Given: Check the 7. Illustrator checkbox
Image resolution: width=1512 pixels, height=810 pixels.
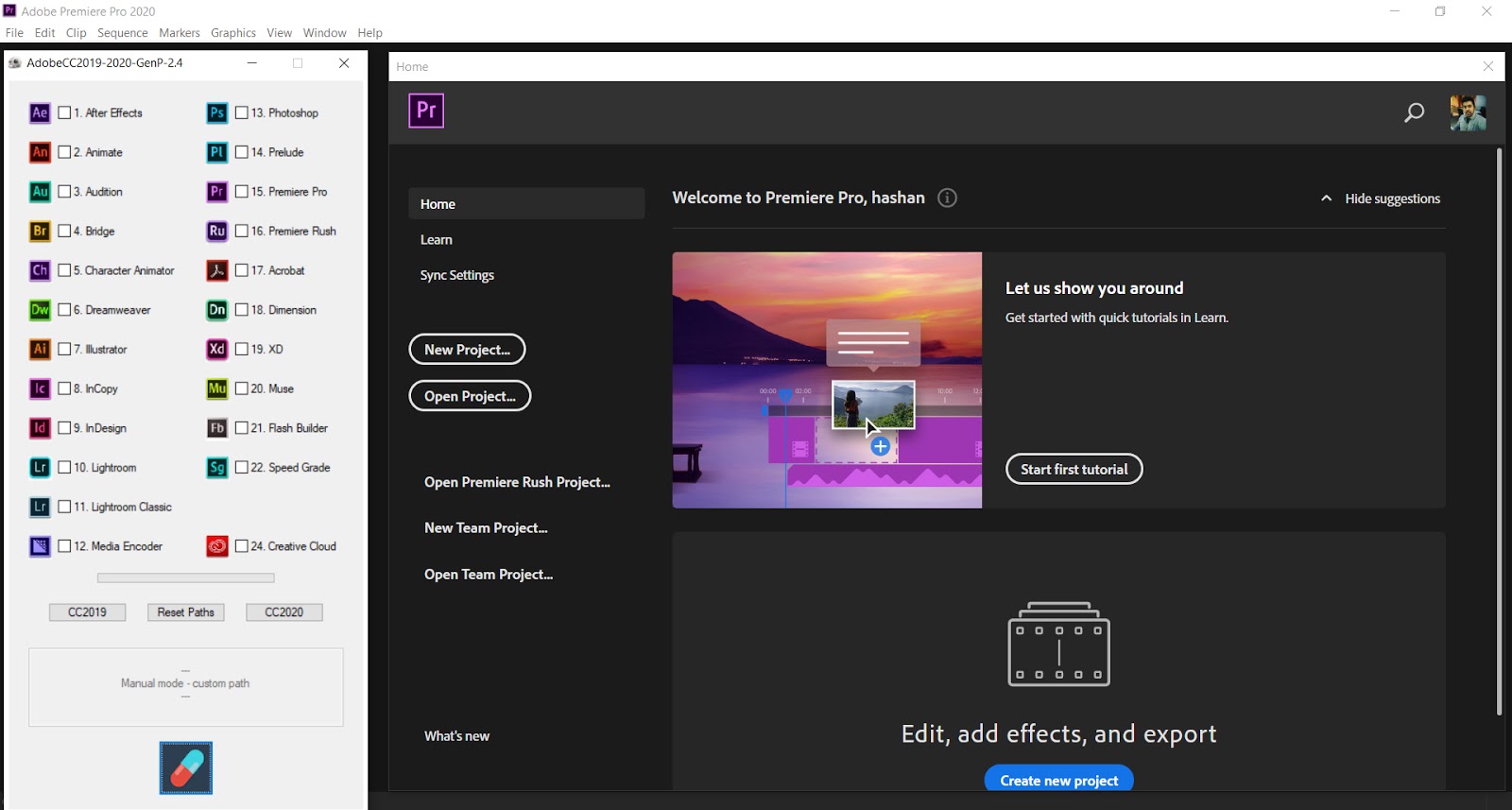Looking at the screenshot, I should click(x=64, y=349).
